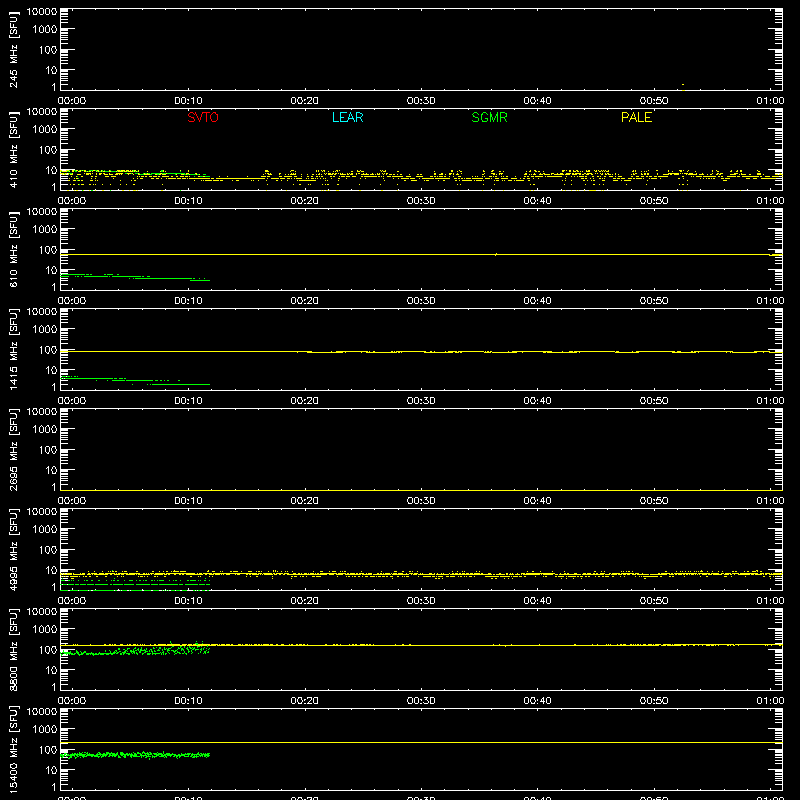This screenshot has width=800, height=800.
Task: Click the yellow PALE station legend label
Action: click(636, 117)
